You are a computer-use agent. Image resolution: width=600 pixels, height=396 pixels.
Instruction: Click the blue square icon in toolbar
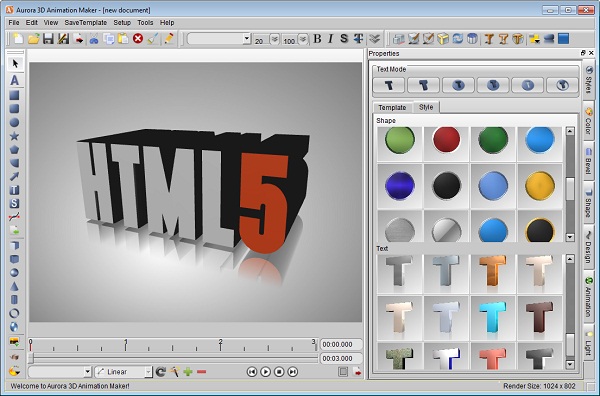tap(563, 39)
